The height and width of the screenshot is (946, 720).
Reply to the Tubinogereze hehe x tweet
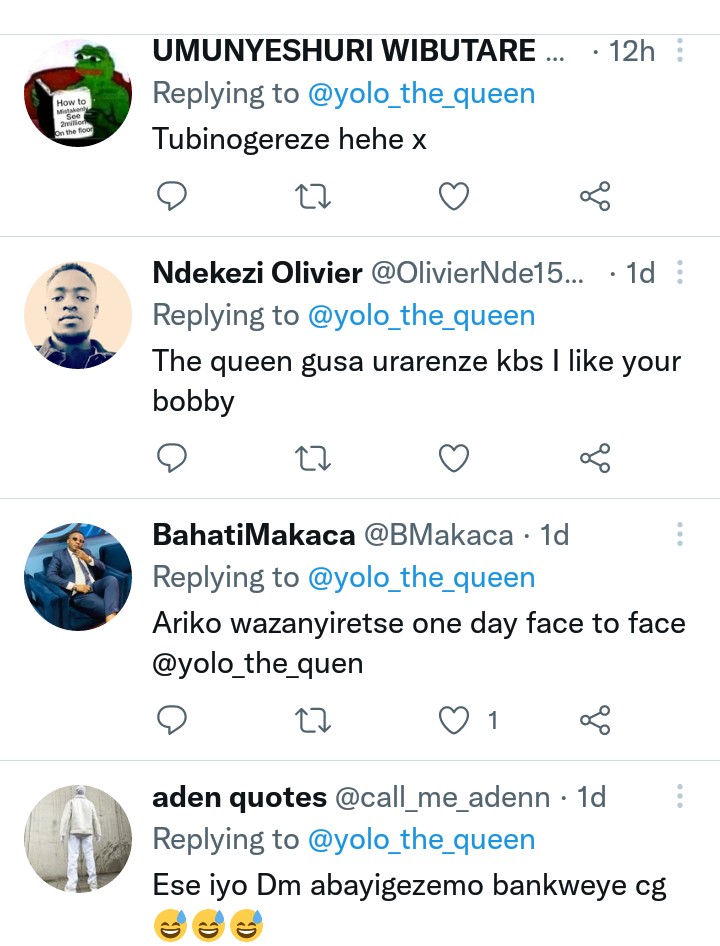(x=173, y=196)
